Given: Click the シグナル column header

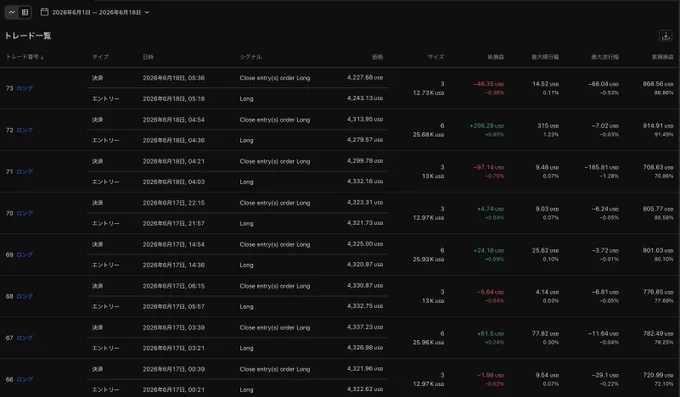Looking at the screenshot, I should (x=250, y=57).
